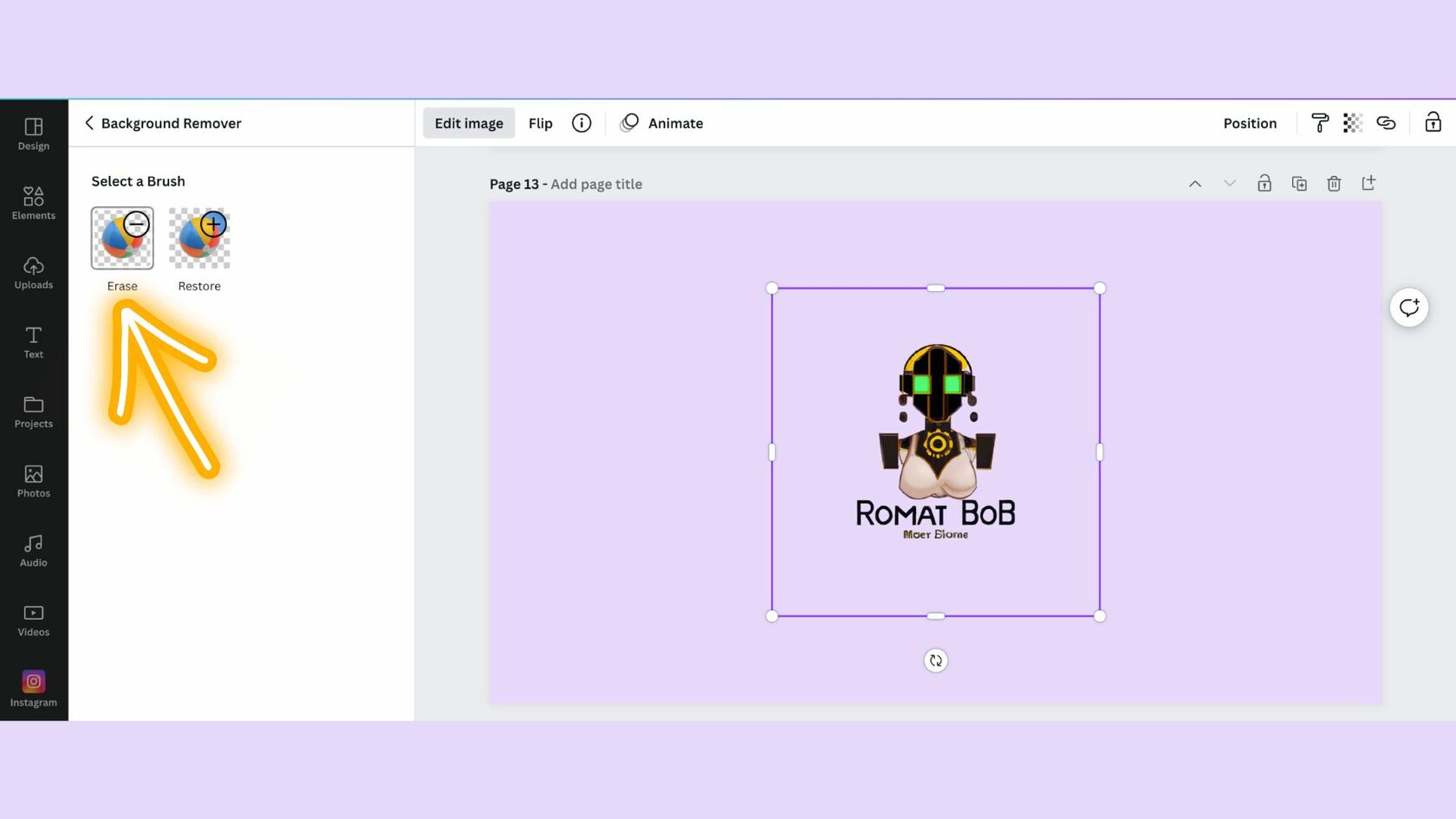This screenshot has width=1456, height=819.
Task: Add a link to the image
Action: click(x=1386, y=123)
